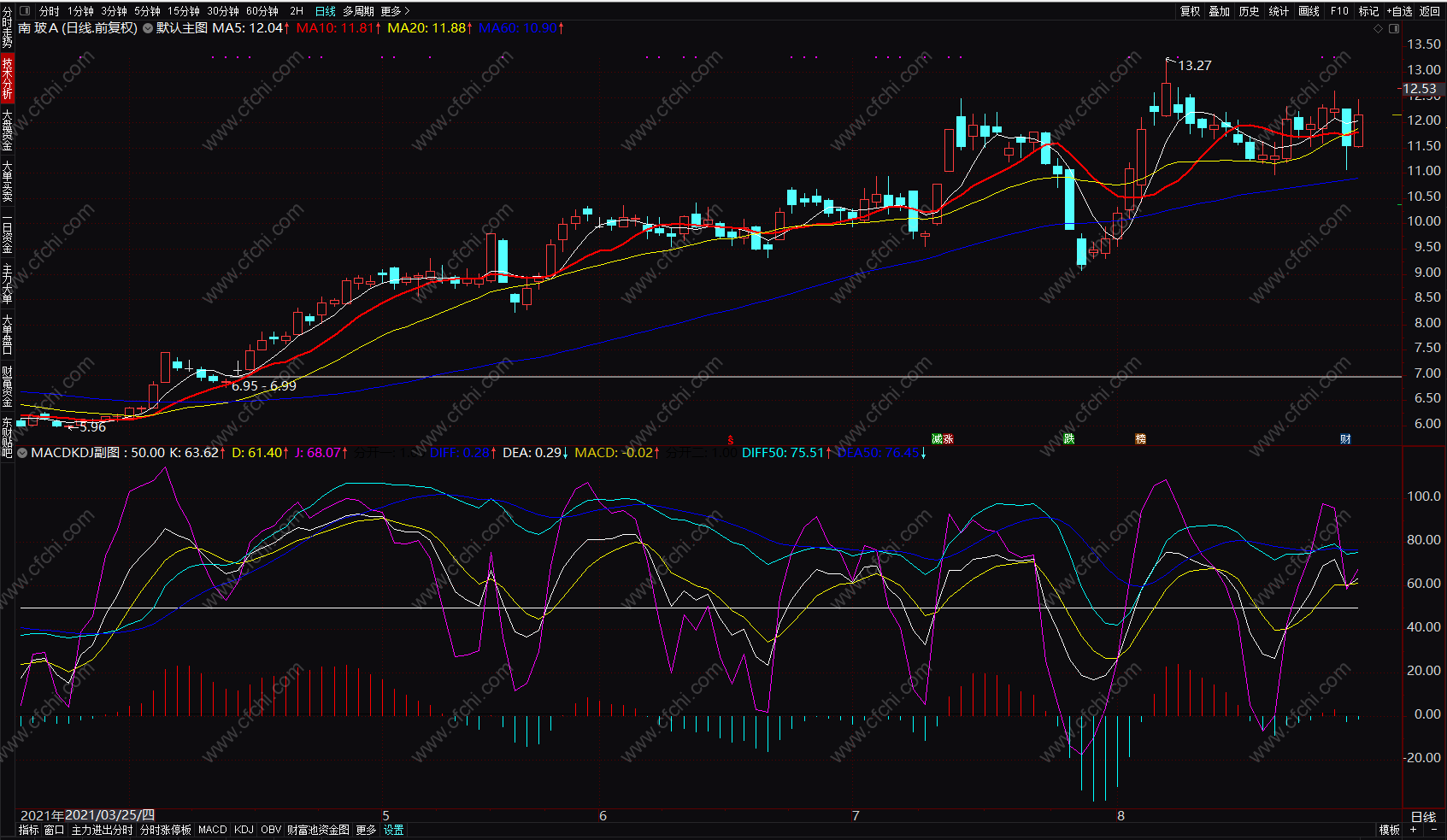Click the 叠加 overlay button
The height and width of the screenshot is (840, 1447).
(x=1220, y=11)
